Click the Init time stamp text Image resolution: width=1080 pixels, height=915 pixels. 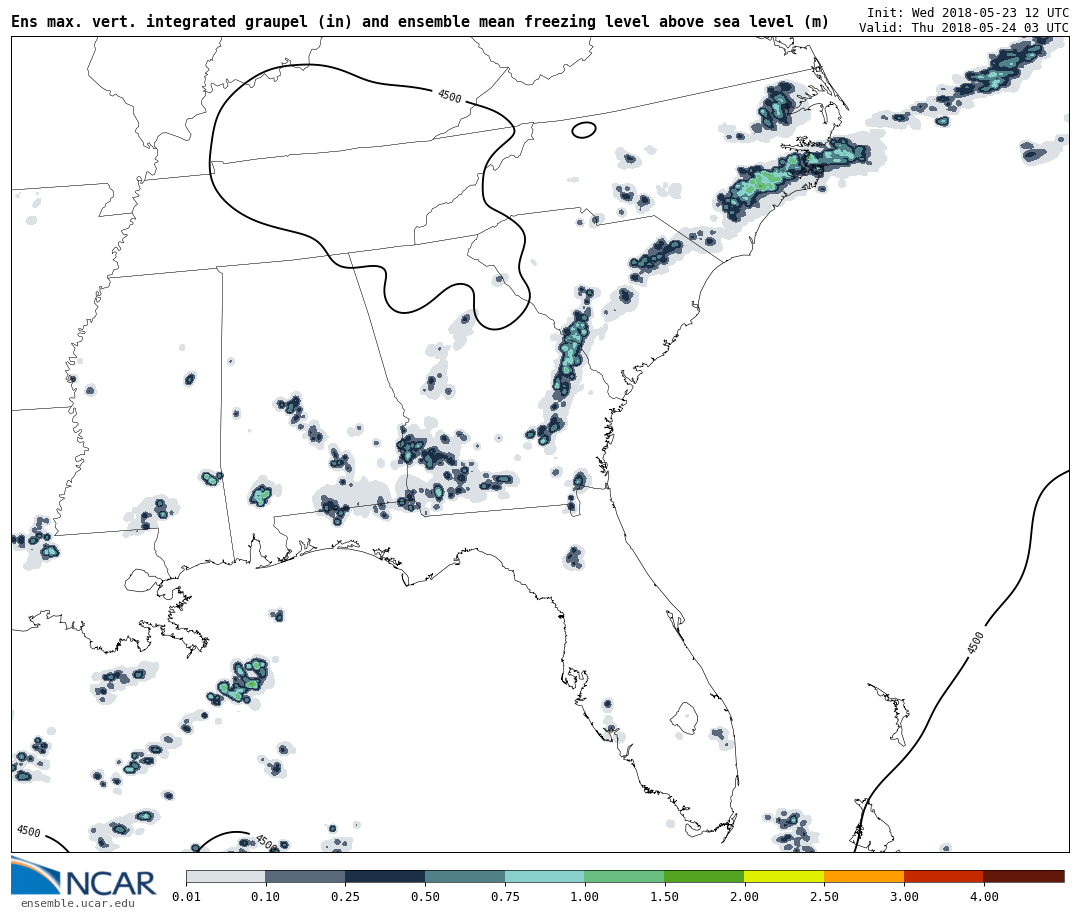(967, 13)
